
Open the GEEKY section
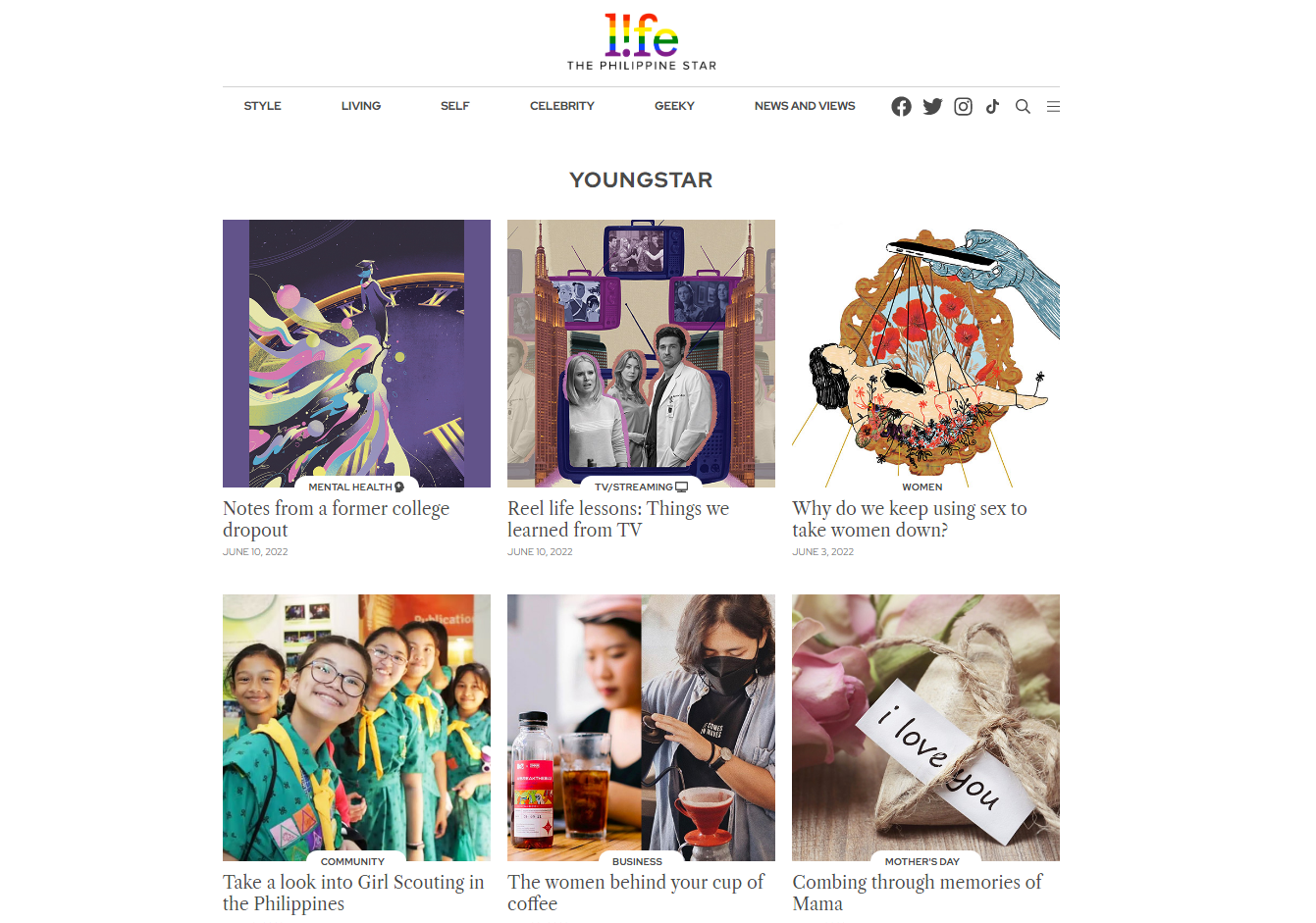[674, 106]
